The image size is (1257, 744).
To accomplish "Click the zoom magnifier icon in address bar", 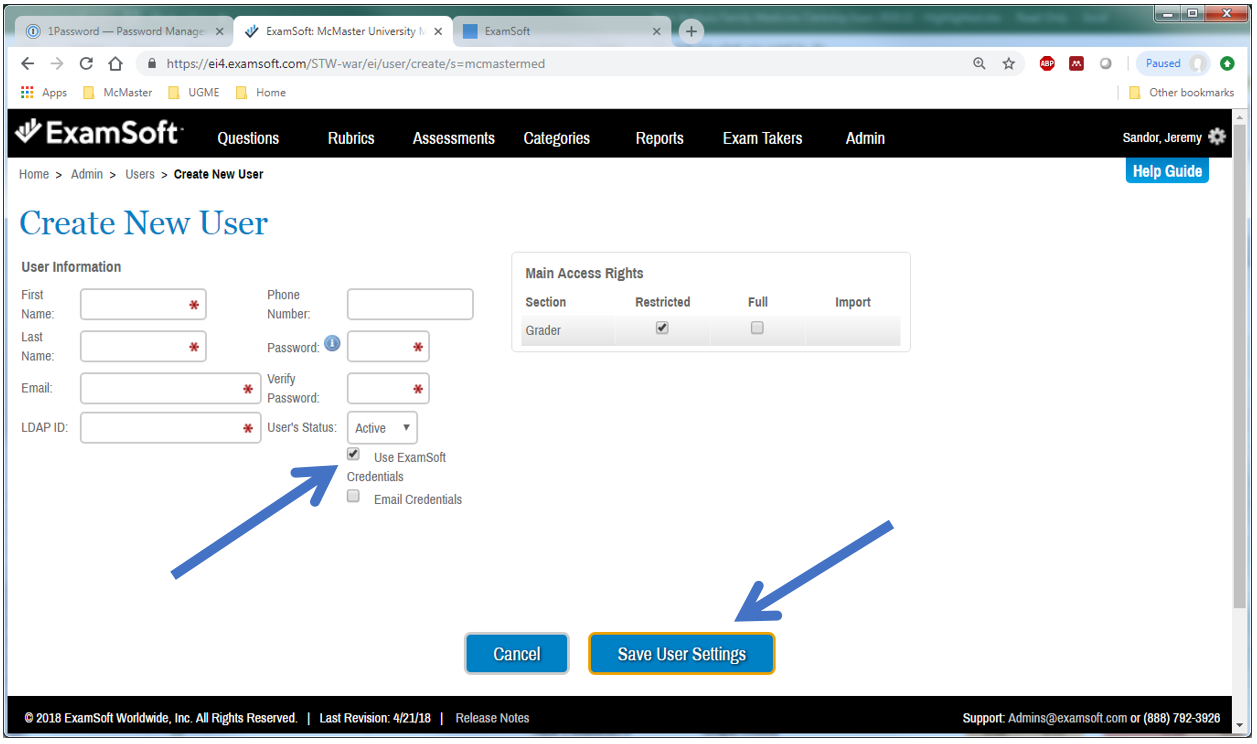I will tap(979, 63).
